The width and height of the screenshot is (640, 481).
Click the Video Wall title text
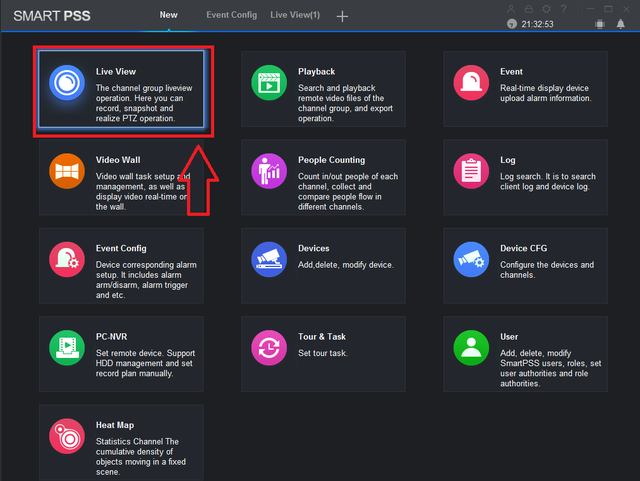pos(118,160)
